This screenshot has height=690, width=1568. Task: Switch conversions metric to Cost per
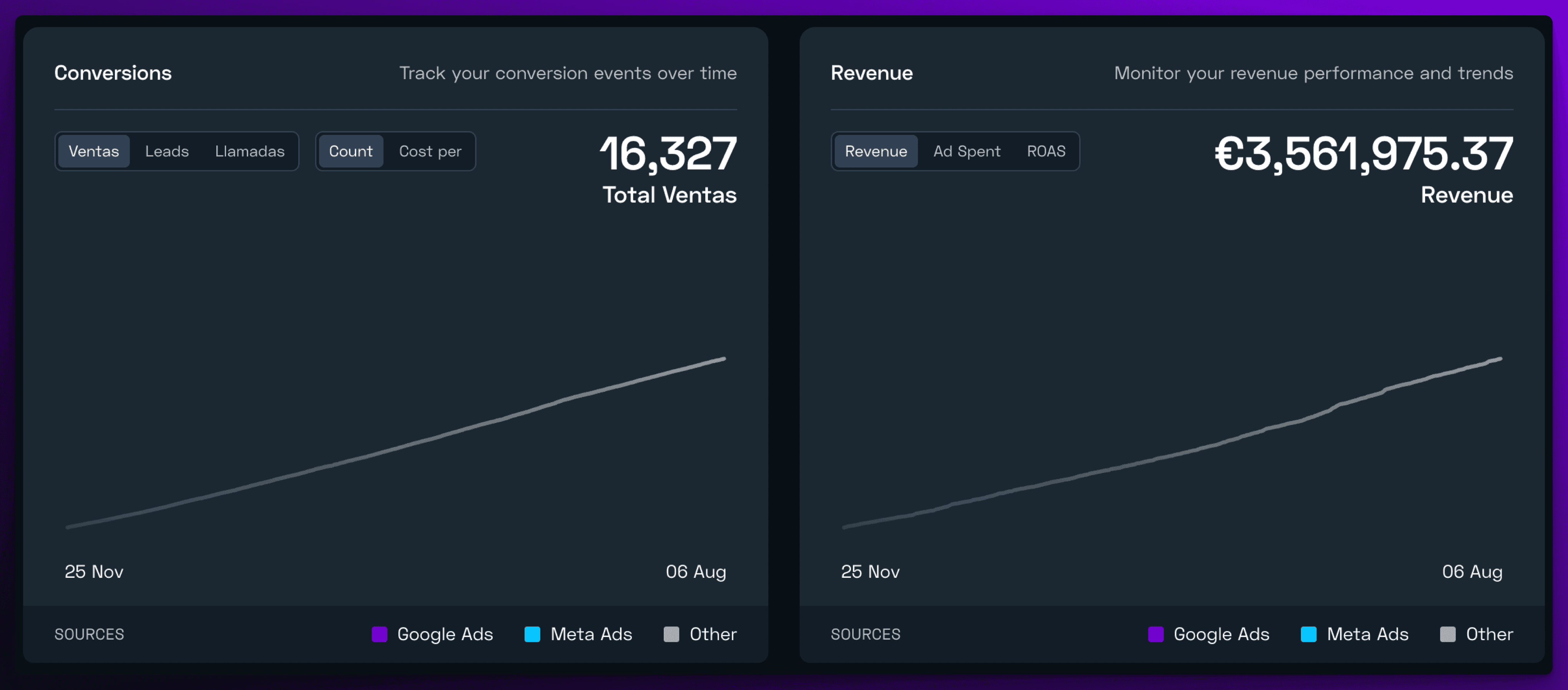430,151
